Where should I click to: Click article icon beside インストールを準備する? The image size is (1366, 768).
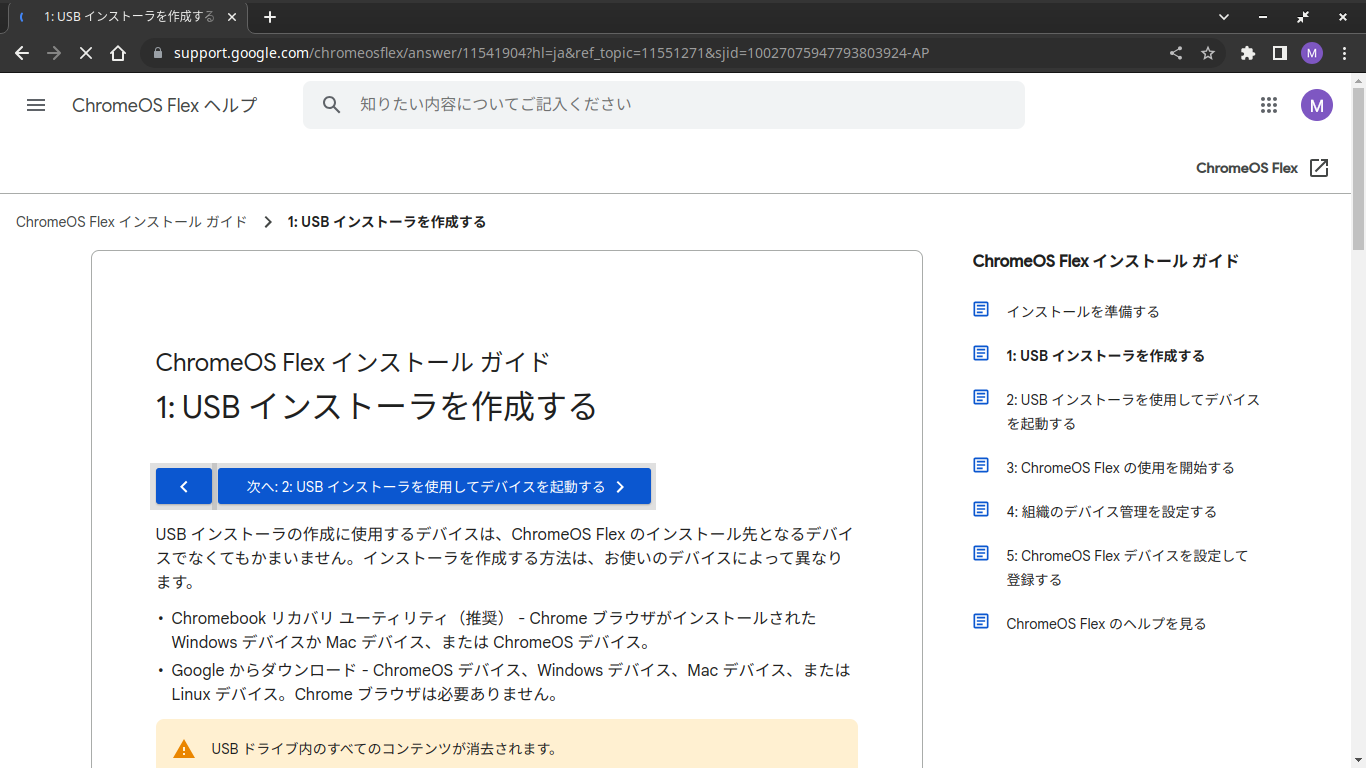tap(981, 310)
